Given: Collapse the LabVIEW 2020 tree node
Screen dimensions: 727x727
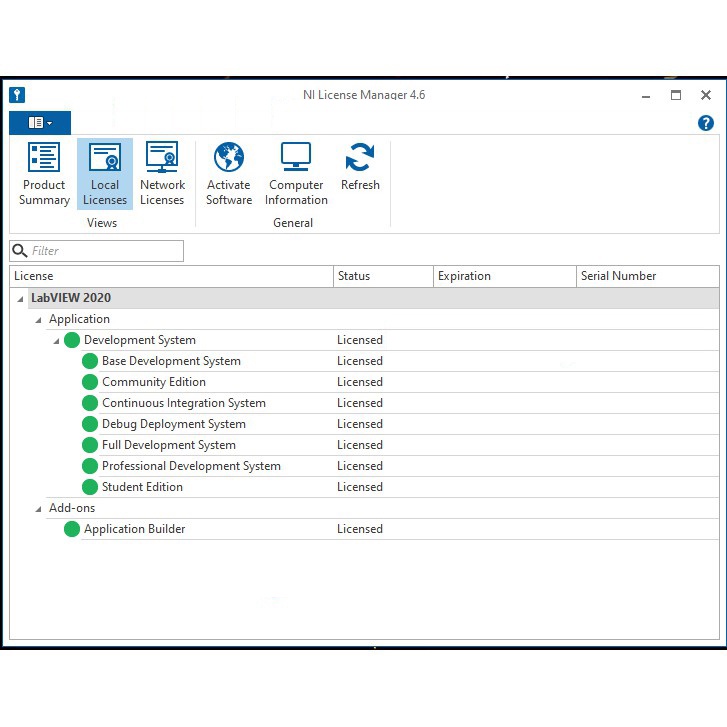Looking at the screenshot, I should [21, 298].
